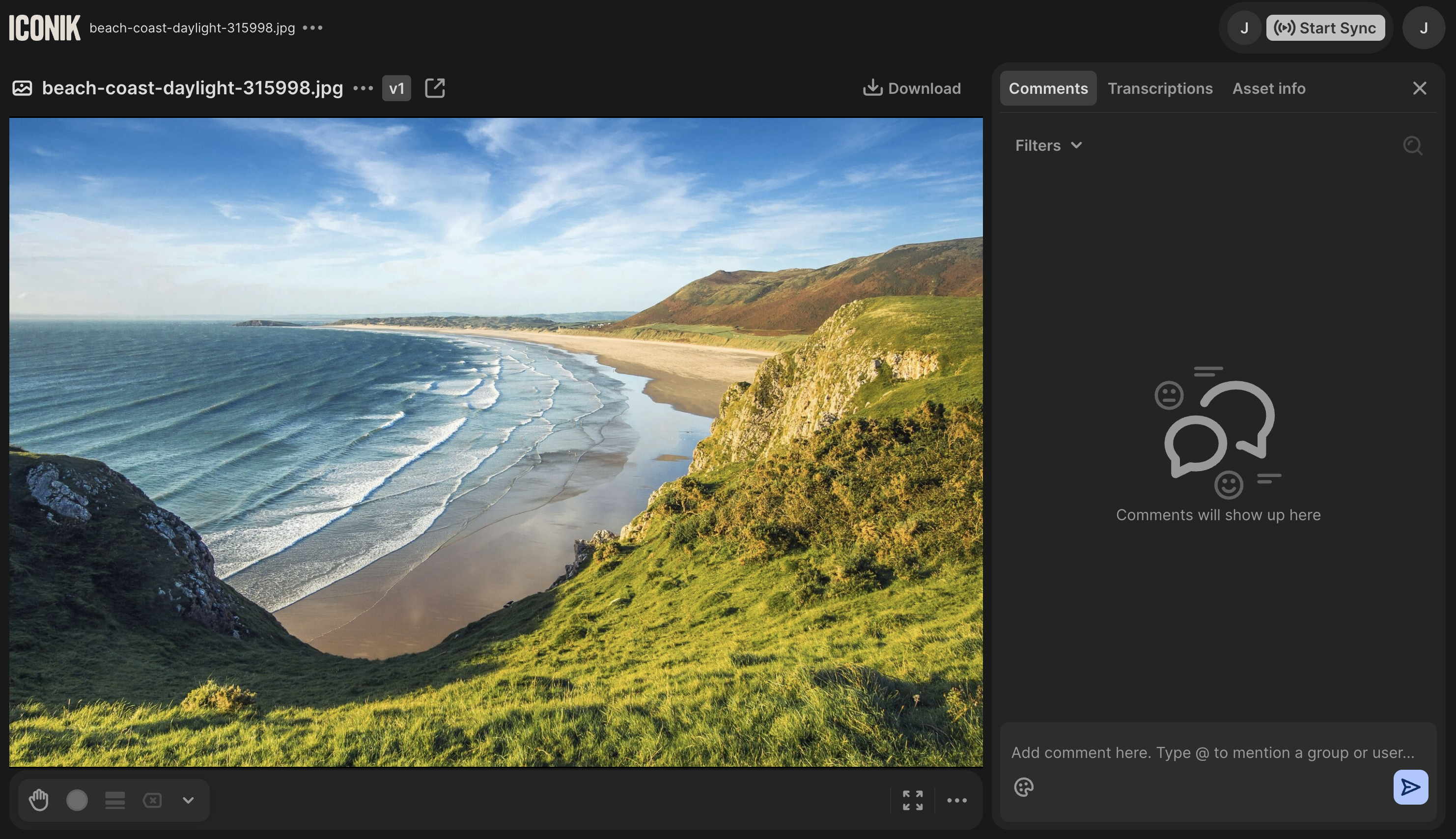Viewport: 1456px width, 839px height.
Task: Expand the drawing tools chevron
Action: 188,800
